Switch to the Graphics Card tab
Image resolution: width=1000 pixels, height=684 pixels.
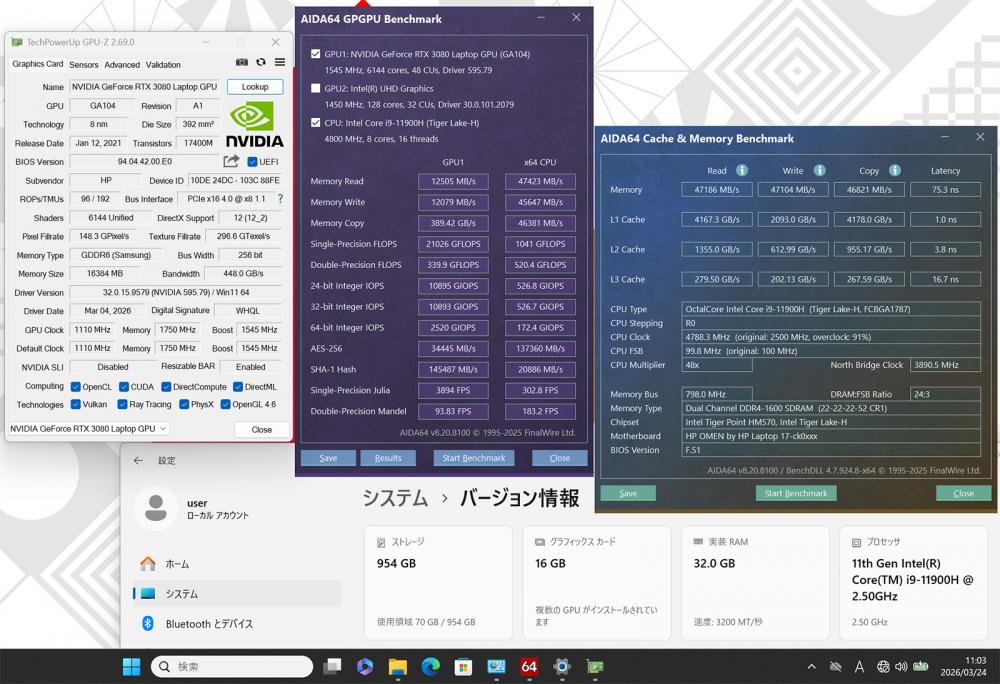(x=38, y=64)
